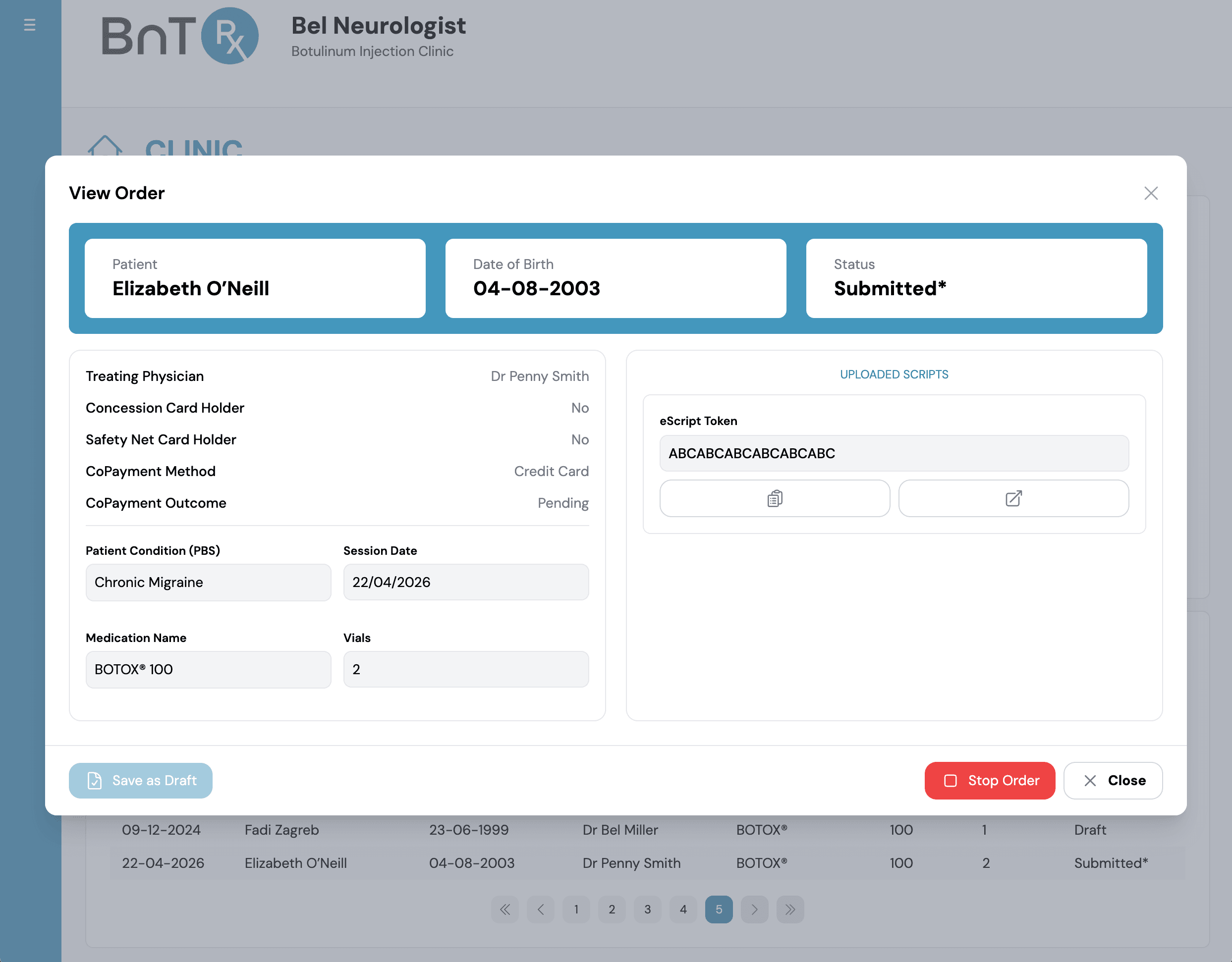1232x962 pixels.
Task: Click Pending copayment outcome value
Action: [x=563, y=503]
